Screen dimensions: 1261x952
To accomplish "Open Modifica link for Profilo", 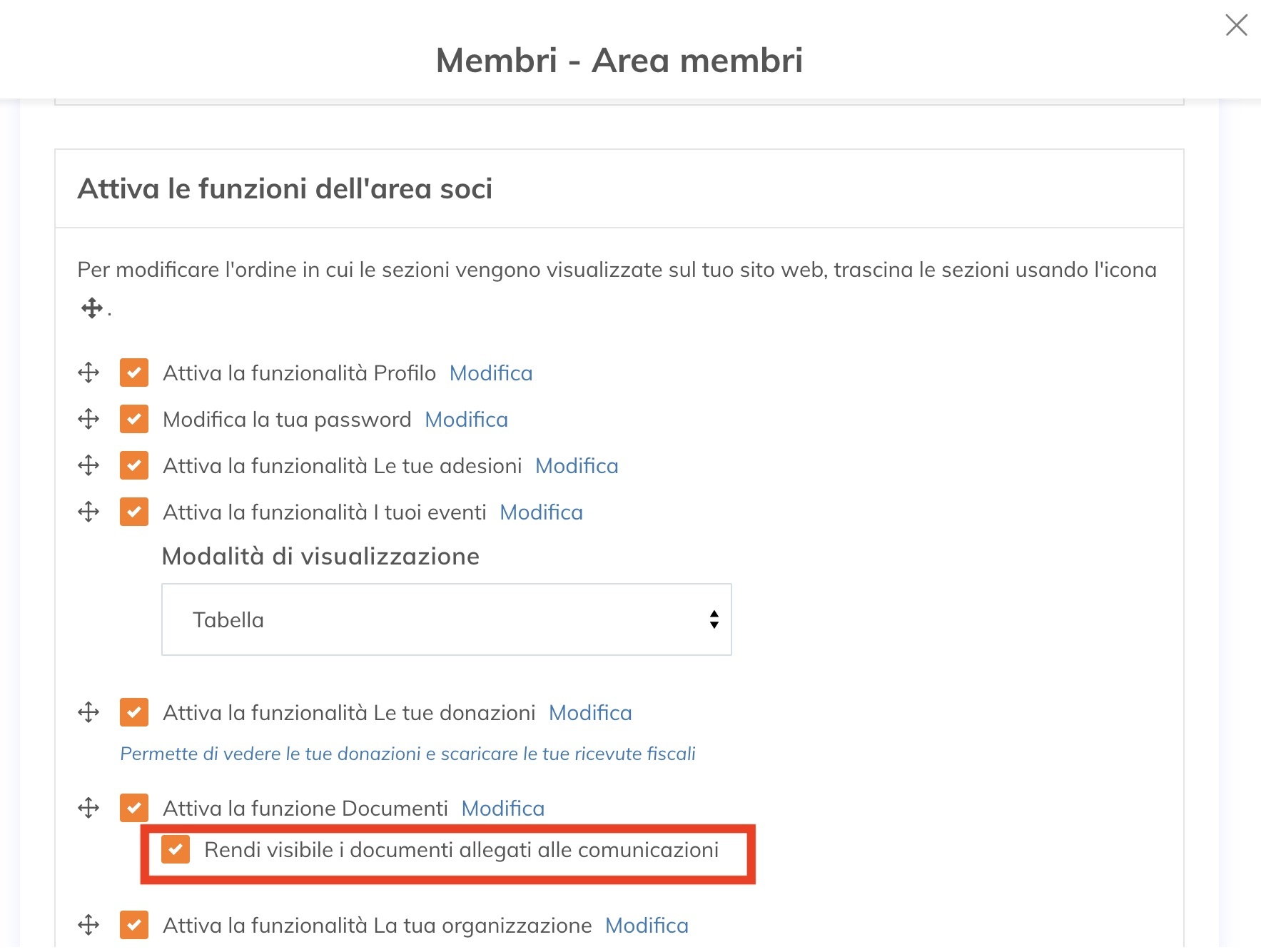I will click(x=491, y=373).
